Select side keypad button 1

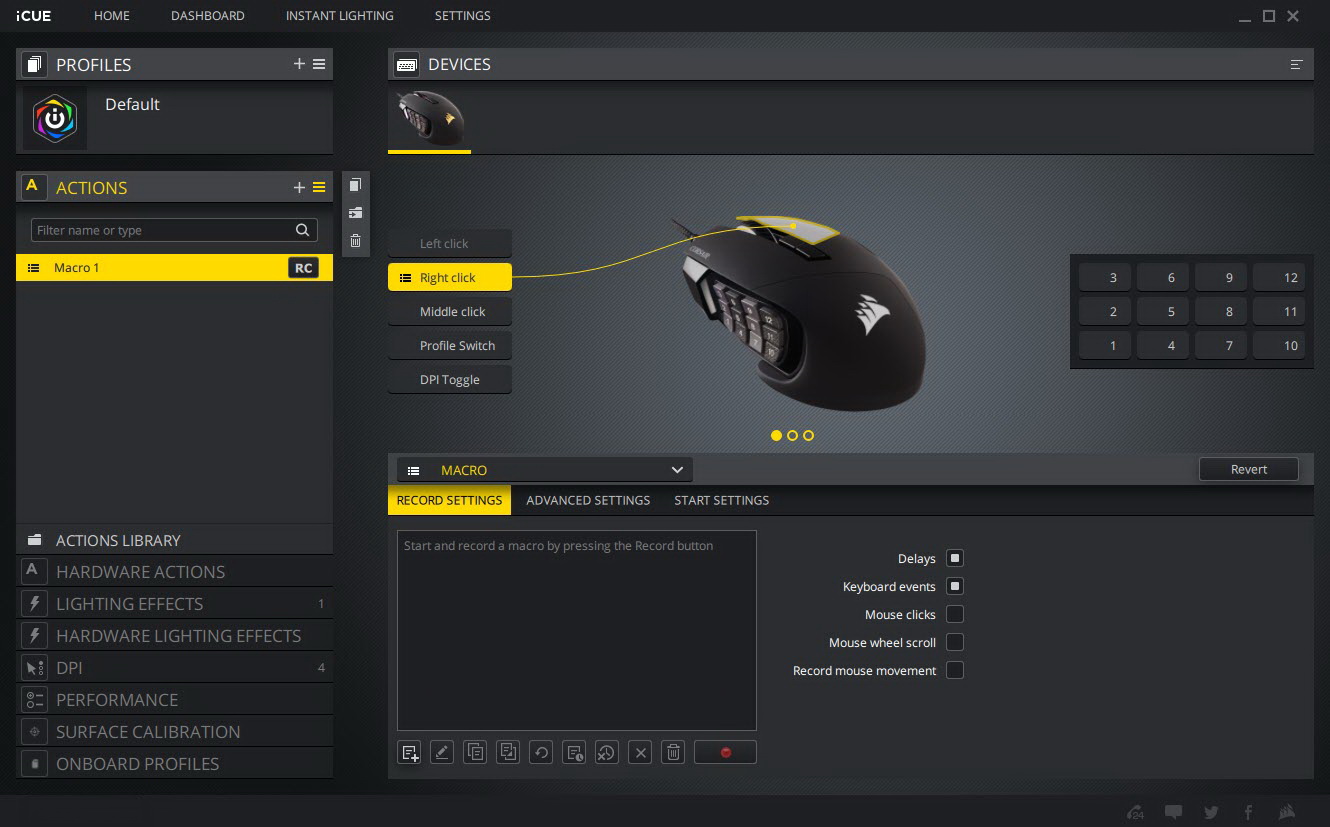click(x=1105, y=346)
